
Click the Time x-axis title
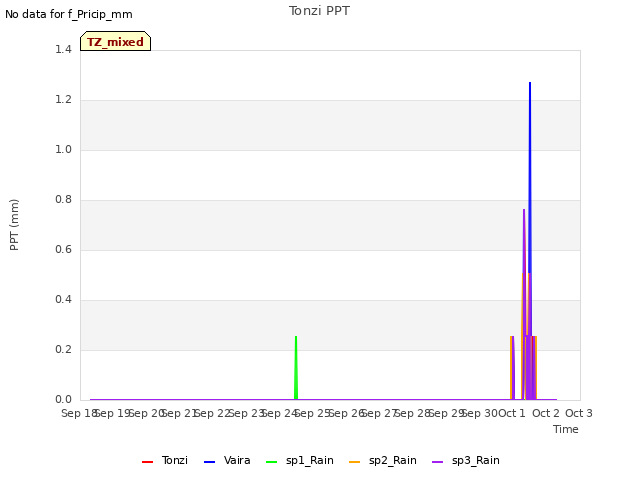point(566,429)
